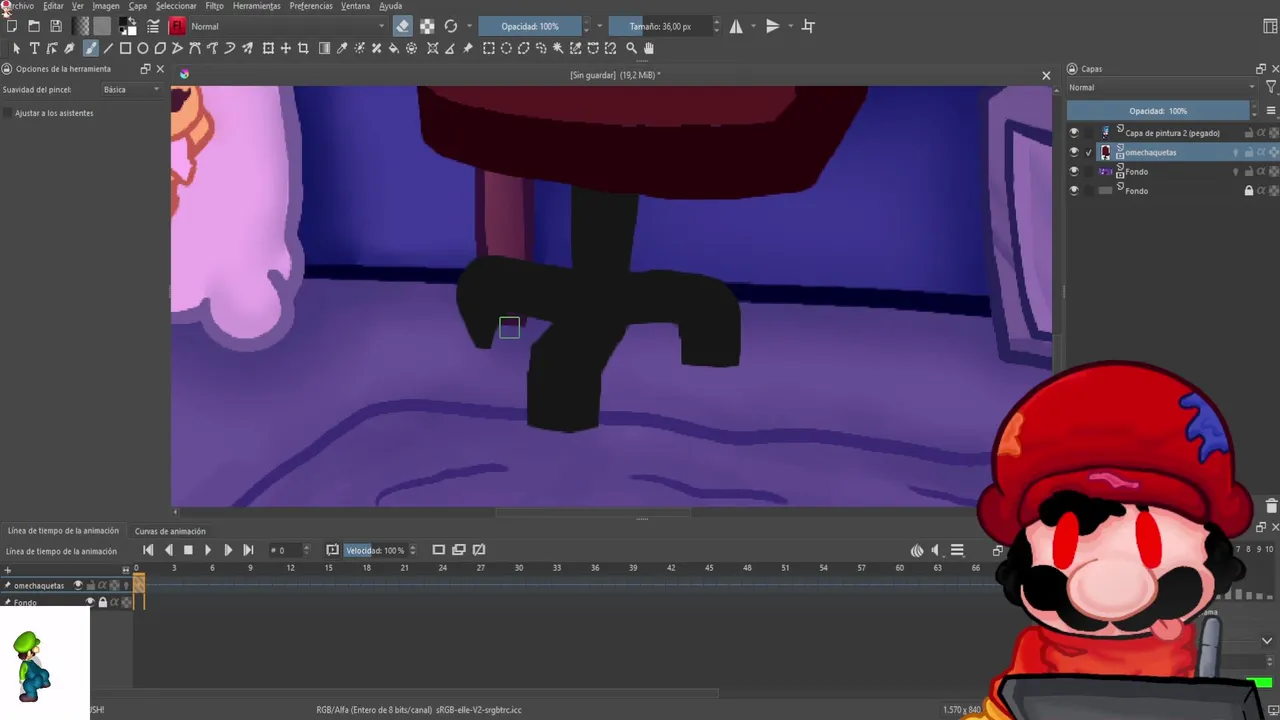
Task: Select the Rectangle tool
Action: 125,48
